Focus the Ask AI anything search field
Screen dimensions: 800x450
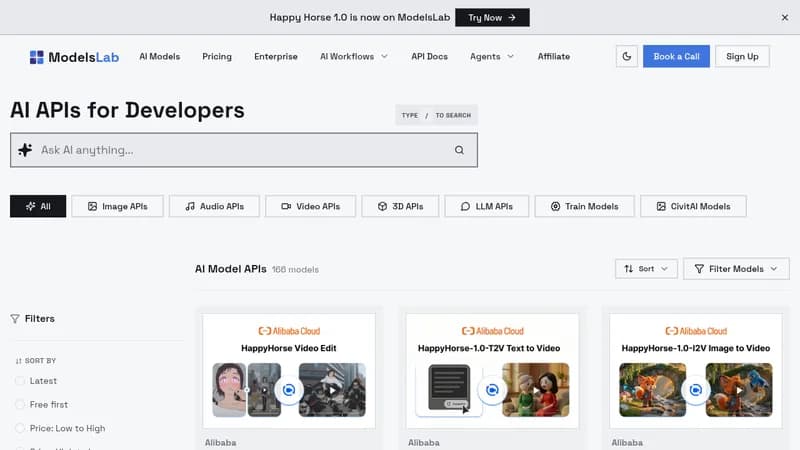tap(244, 150)
